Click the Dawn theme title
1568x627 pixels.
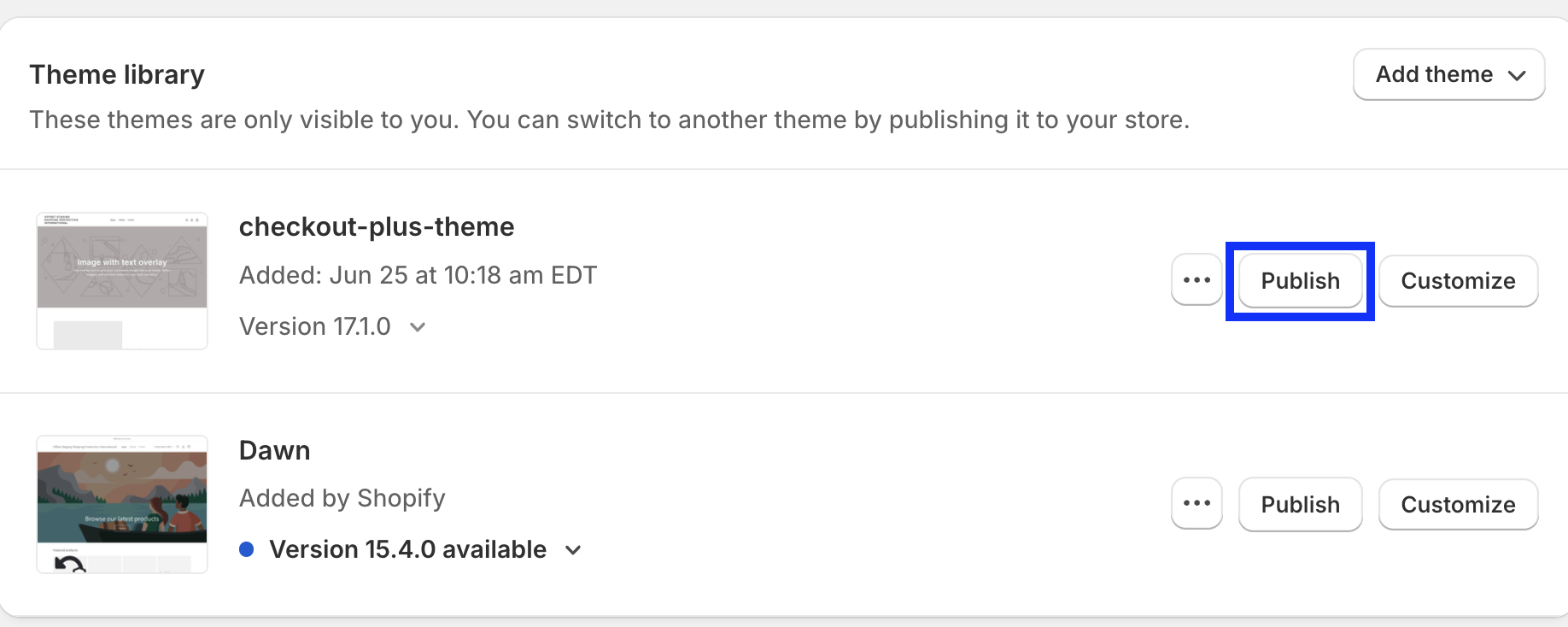(274, 450)
